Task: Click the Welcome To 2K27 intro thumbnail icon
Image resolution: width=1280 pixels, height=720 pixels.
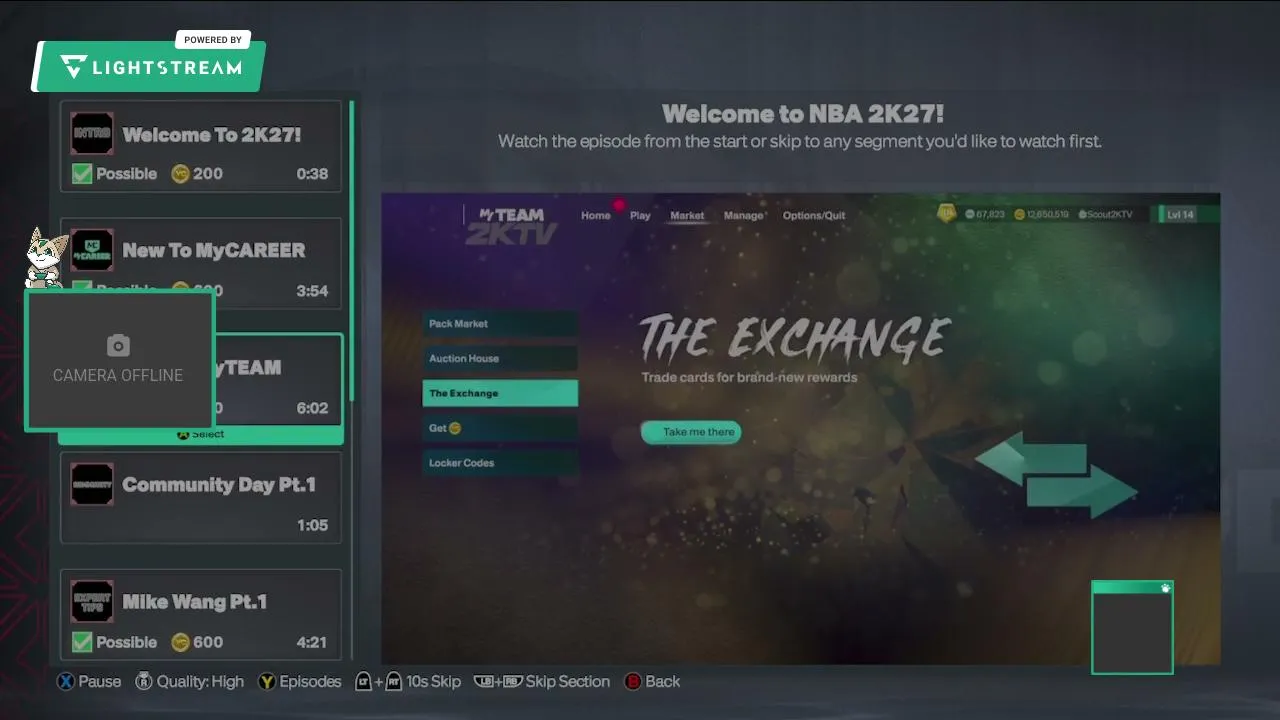Action: click(x=92, y=133)
